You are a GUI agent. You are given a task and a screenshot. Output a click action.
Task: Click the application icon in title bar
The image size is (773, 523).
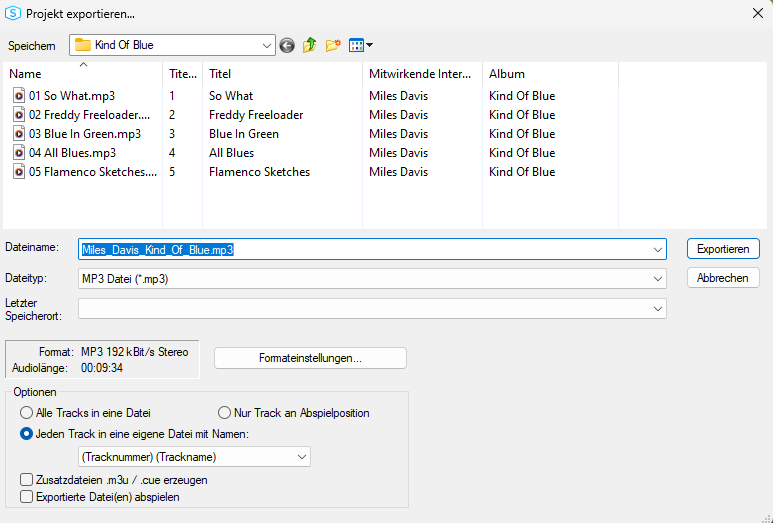(x=12, y=13)
